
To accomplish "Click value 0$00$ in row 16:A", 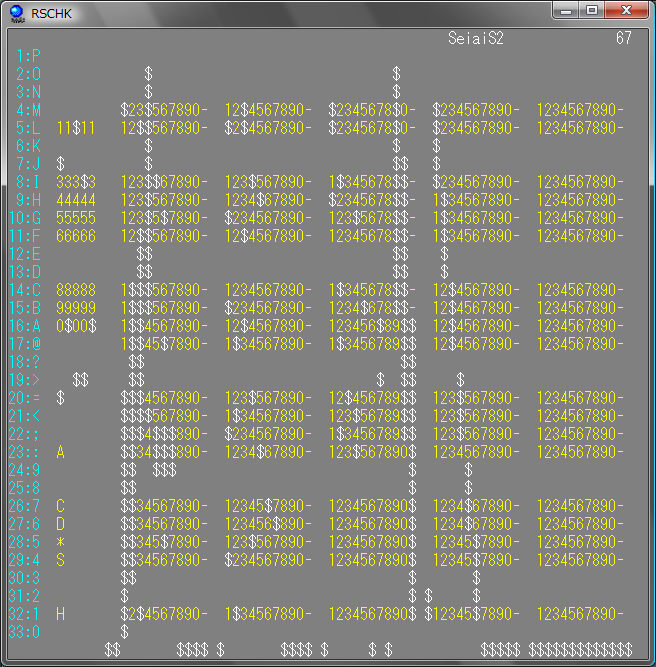I will tap(76, 326).
